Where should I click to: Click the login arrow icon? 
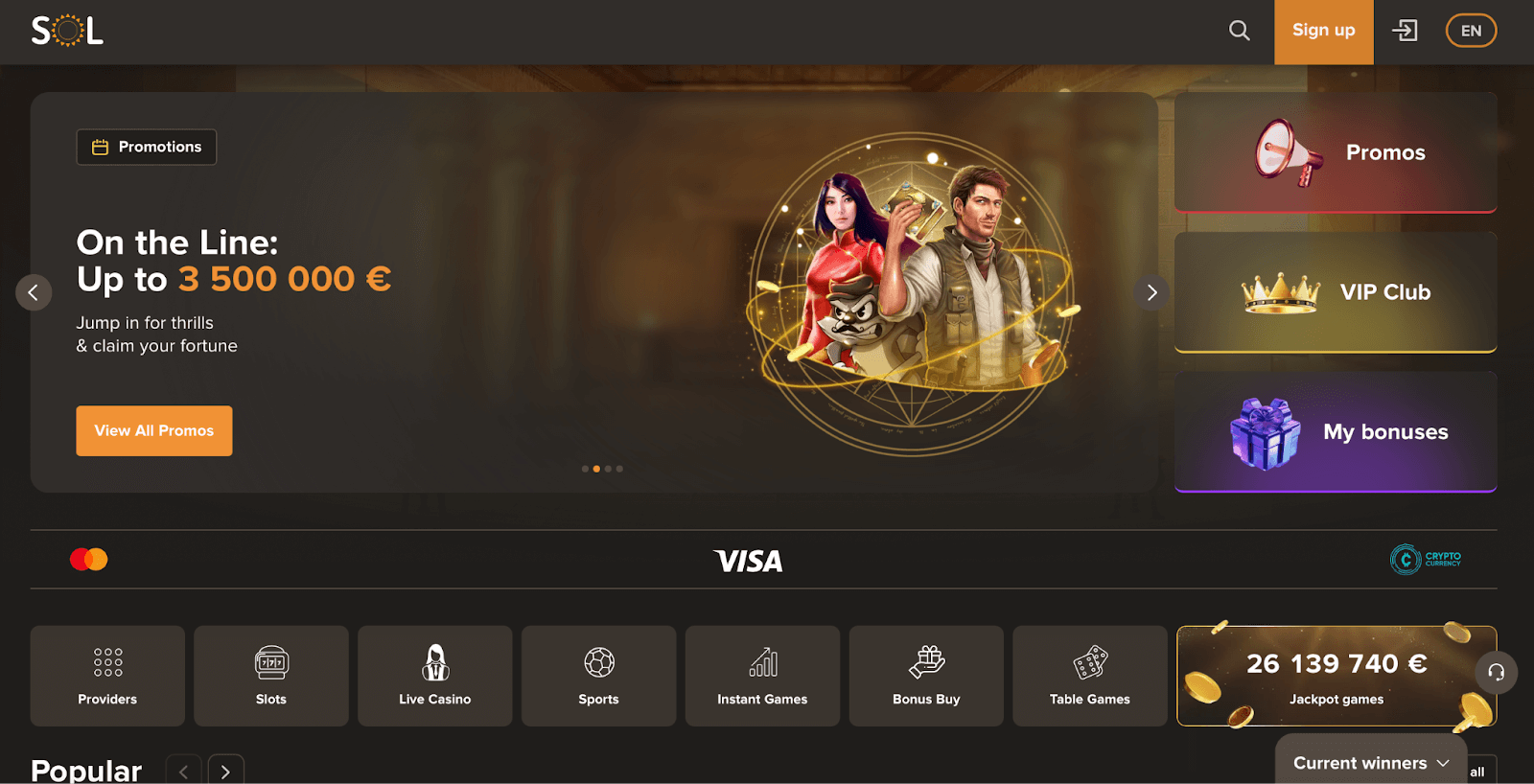[x=1405, y=31]
